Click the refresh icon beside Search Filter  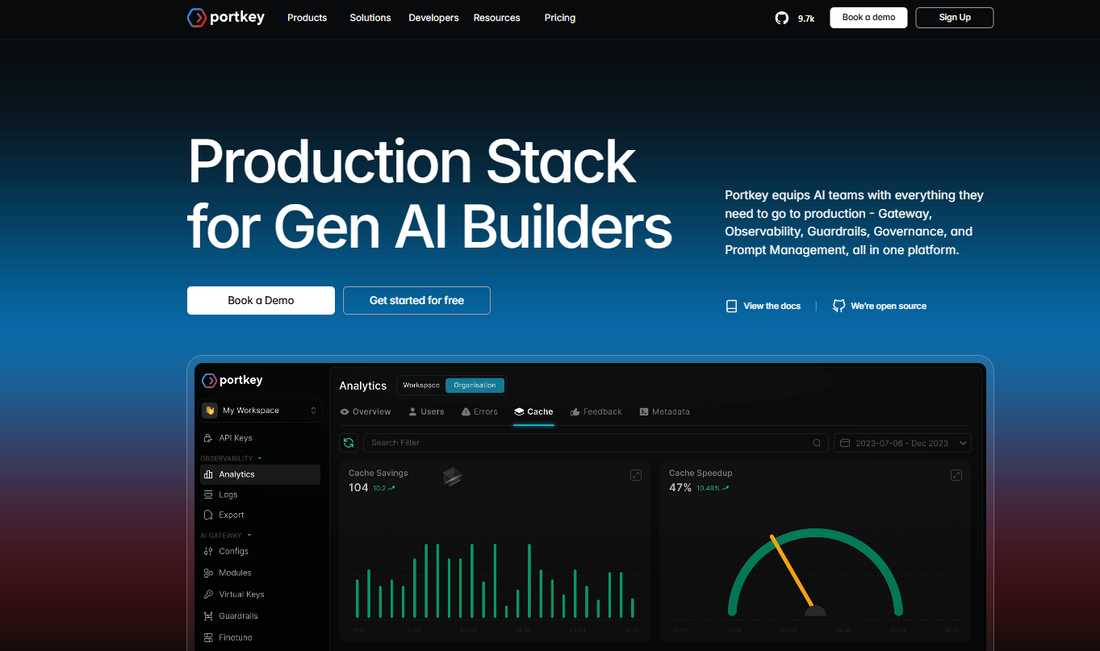click(x=349, y=443)
